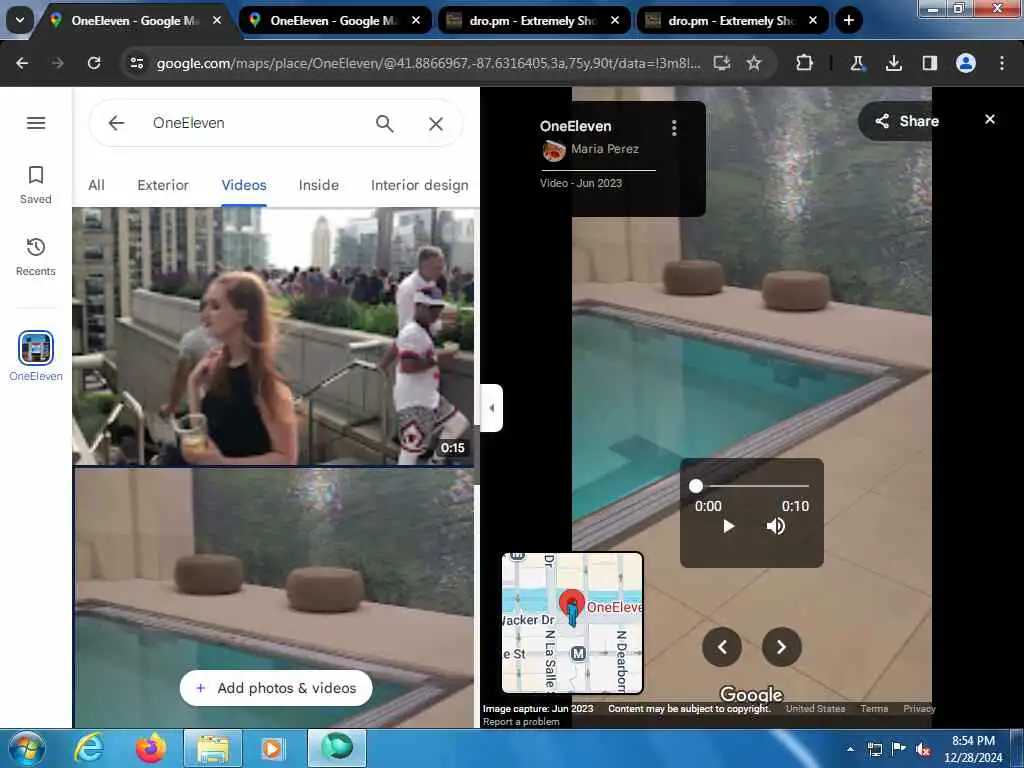
Task: Click the Share button
Action: click(907, 121)
